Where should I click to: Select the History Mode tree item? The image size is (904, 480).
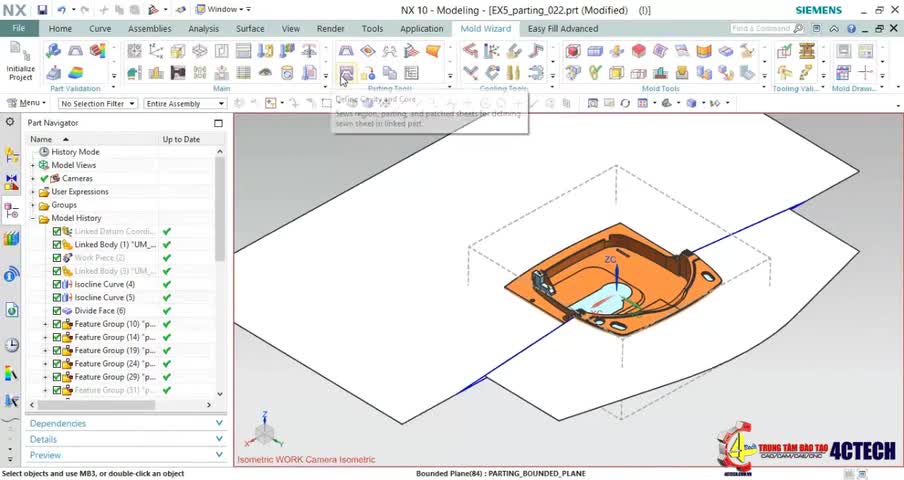(75, 152)
